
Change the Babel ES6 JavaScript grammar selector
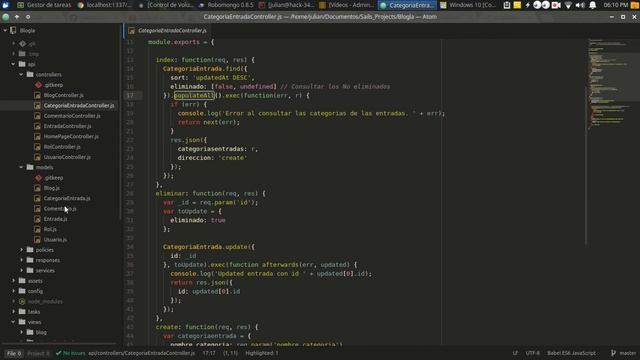click(571, 353)
